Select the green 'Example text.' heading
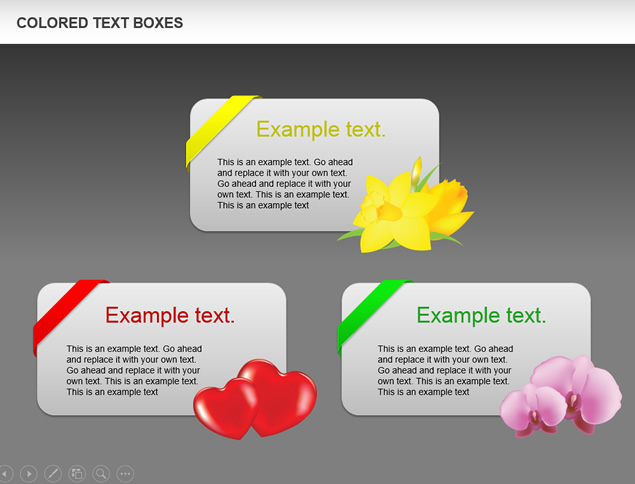Viewport: 635px width, 484px height. pos(481,315)
